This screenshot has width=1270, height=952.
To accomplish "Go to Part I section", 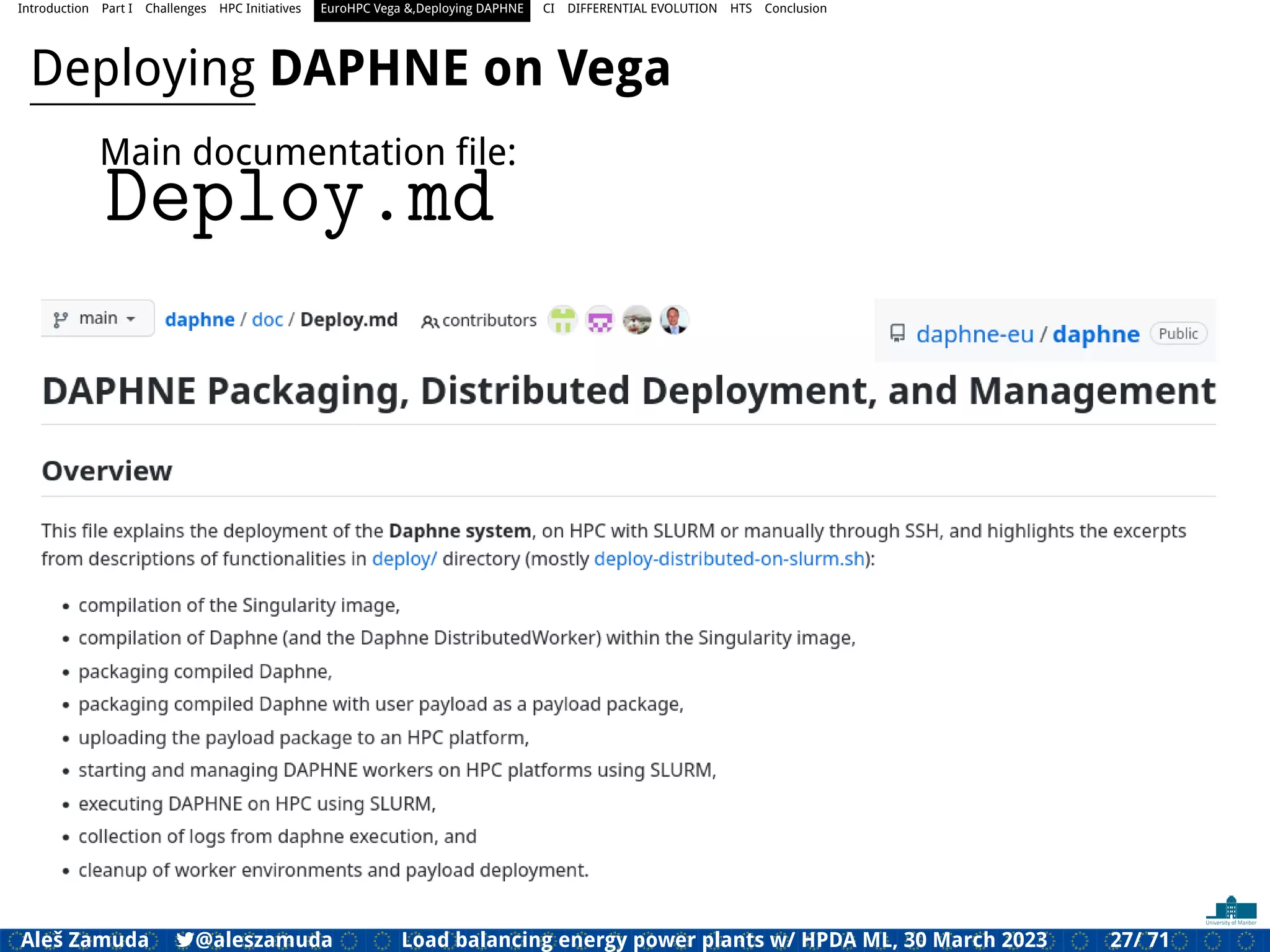I will [117, 9].
